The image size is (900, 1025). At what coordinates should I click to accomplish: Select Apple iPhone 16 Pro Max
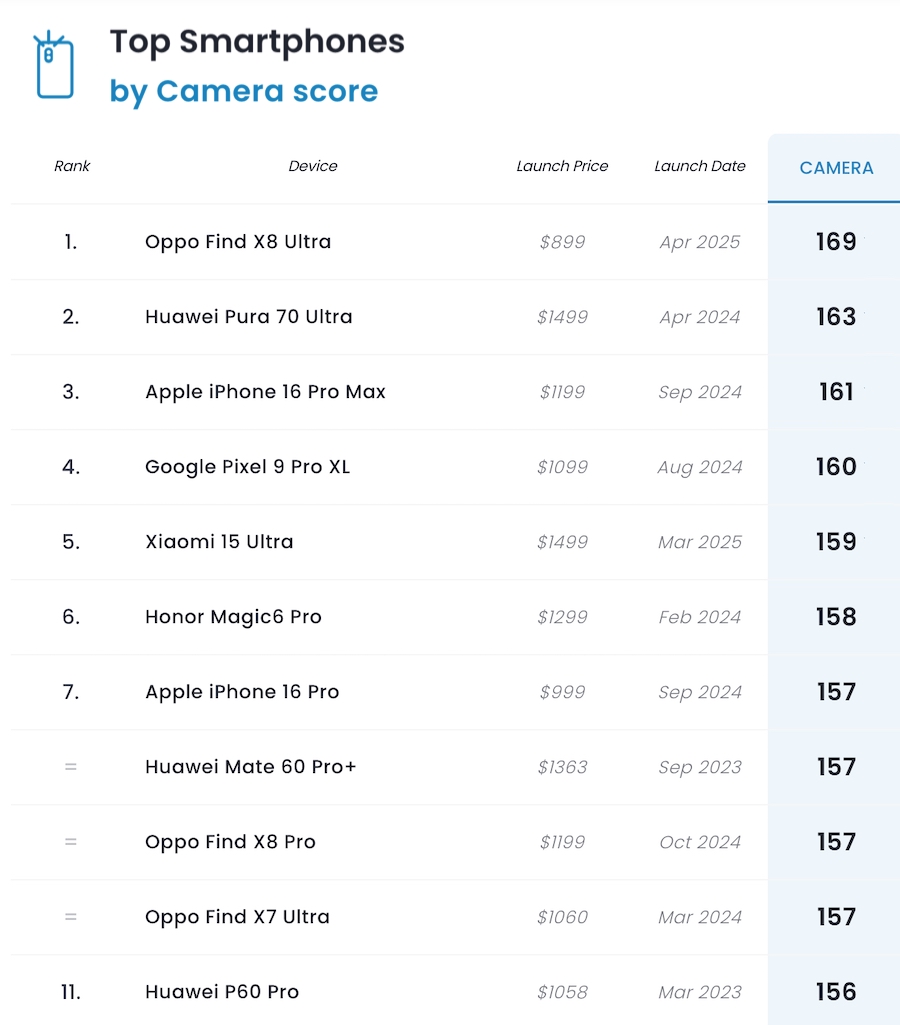point(265,392)
